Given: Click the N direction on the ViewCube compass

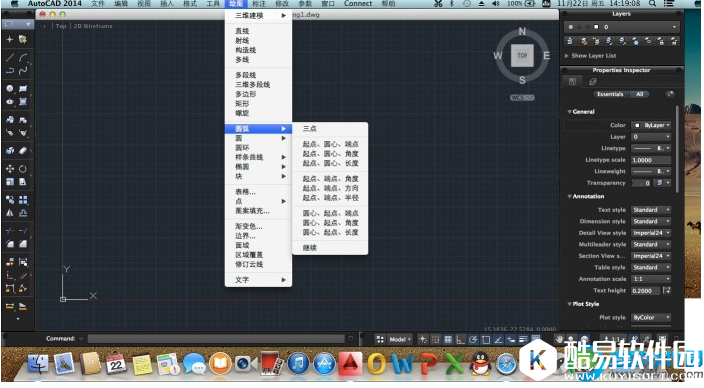Looking at the screenshot, I should click(x=522, y=32).
